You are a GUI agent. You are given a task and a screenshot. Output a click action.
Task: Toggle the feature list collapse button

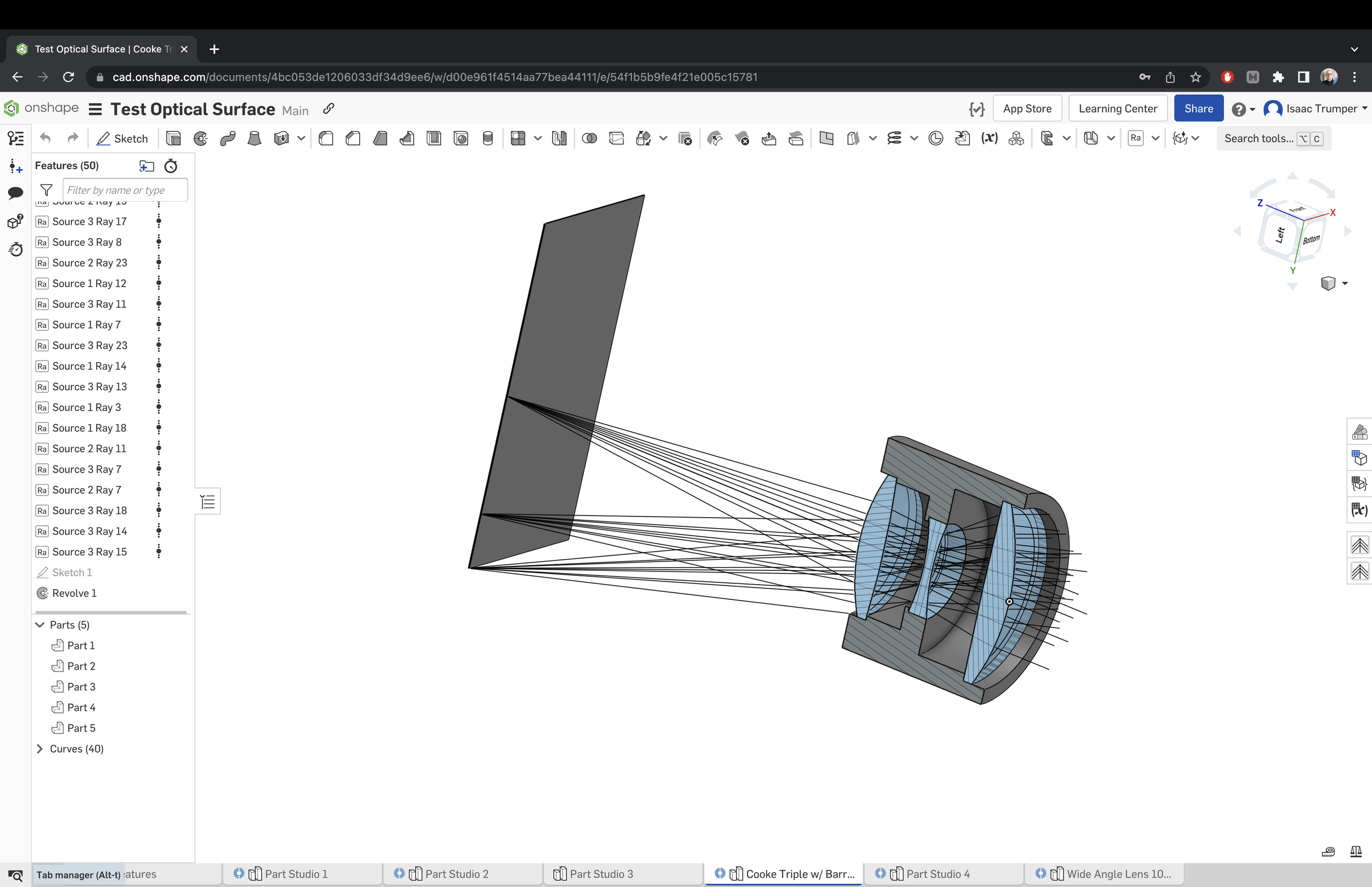coord(208,501)
